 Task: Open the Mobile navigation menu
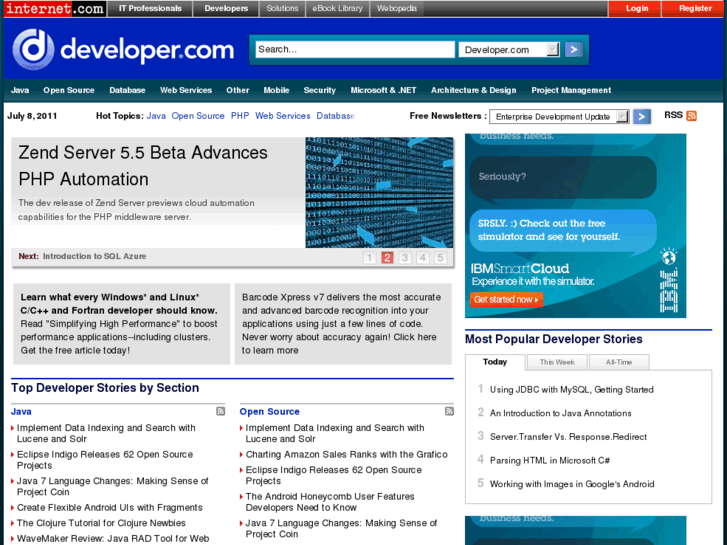coord(276,90)
